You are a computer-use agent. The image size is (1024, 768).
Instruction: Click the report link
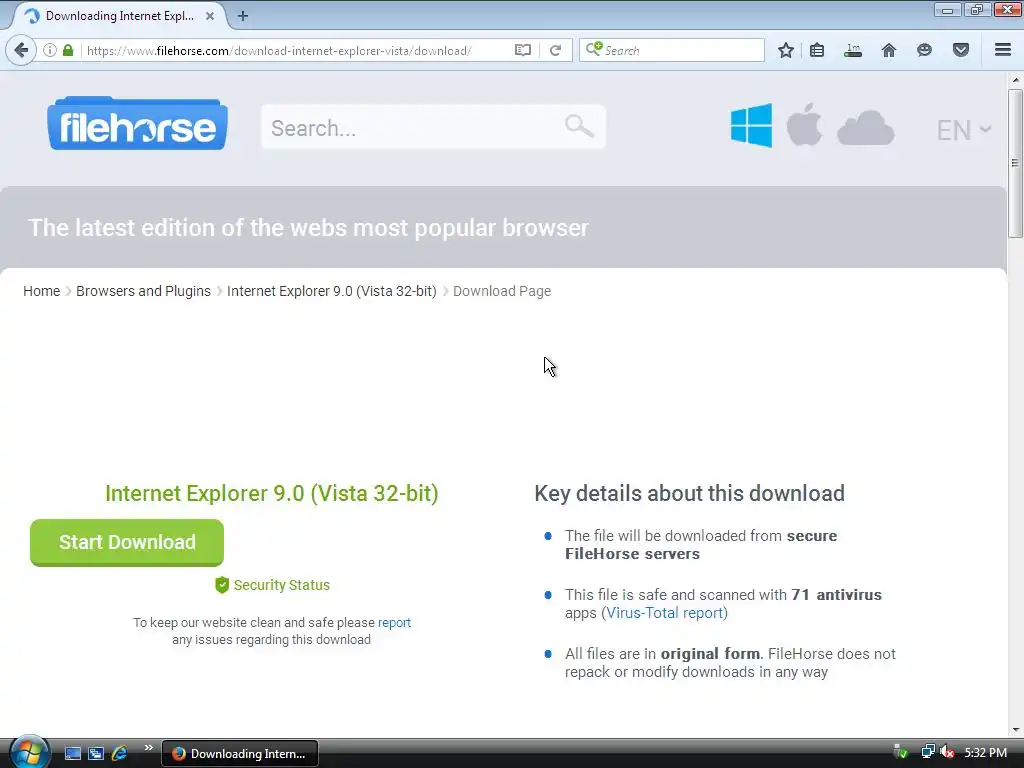394,623
